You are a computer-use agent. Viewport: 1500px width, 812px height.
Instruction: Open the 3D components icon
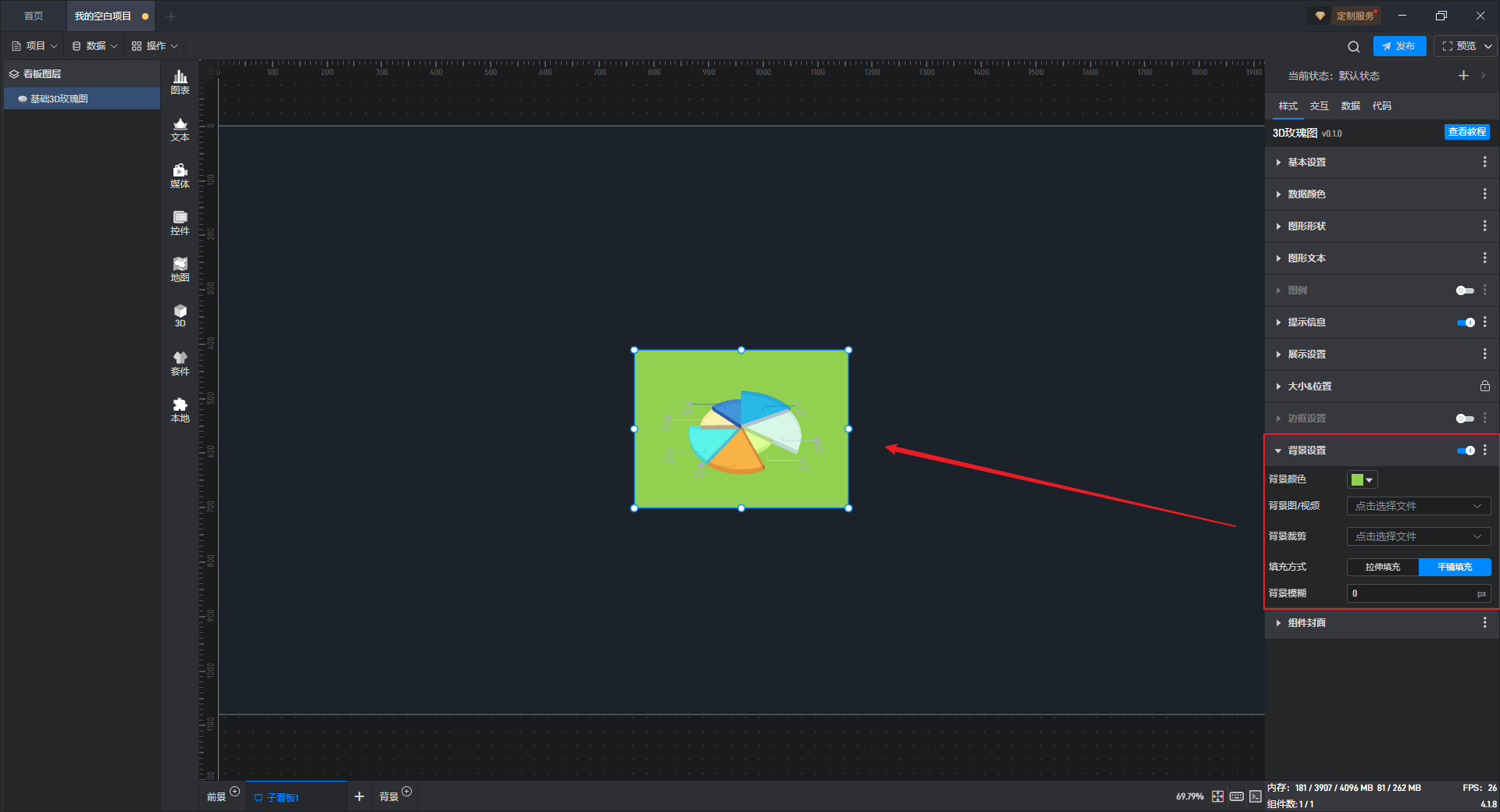pos(180,315)
